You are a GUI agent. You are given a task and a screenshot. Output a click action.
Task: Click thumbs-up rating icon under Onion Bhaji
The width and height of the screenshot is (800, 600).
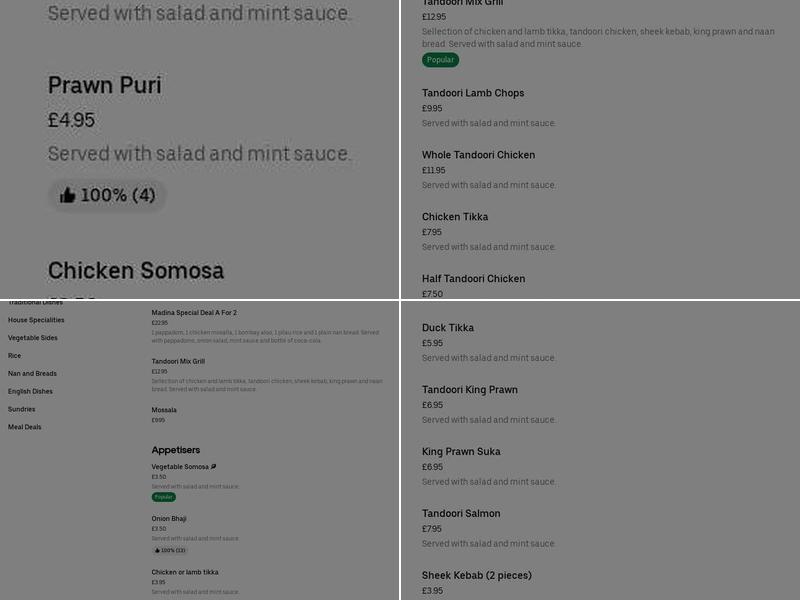pos(157,550)
